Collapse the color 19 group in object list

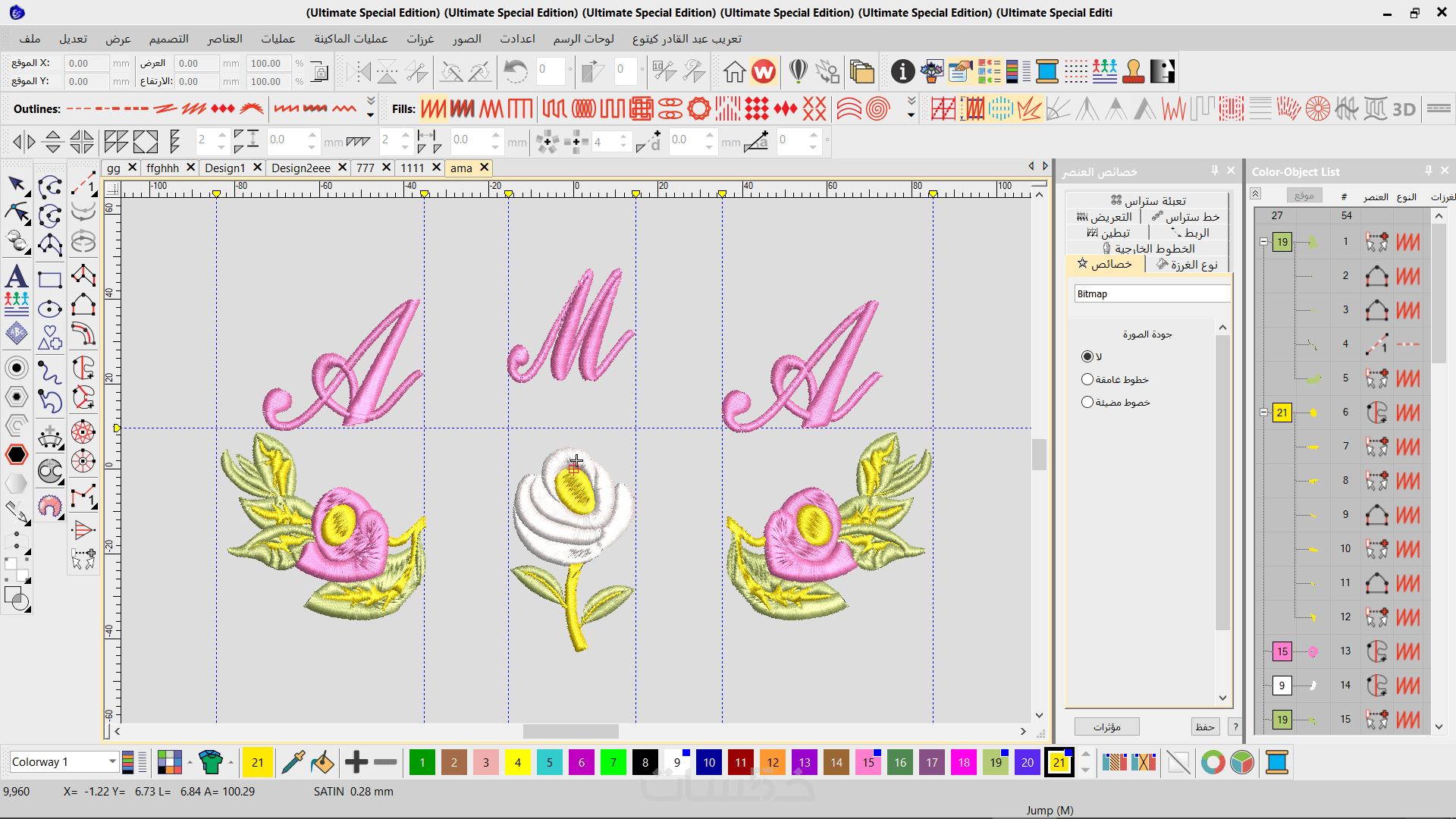point(1263,242)
